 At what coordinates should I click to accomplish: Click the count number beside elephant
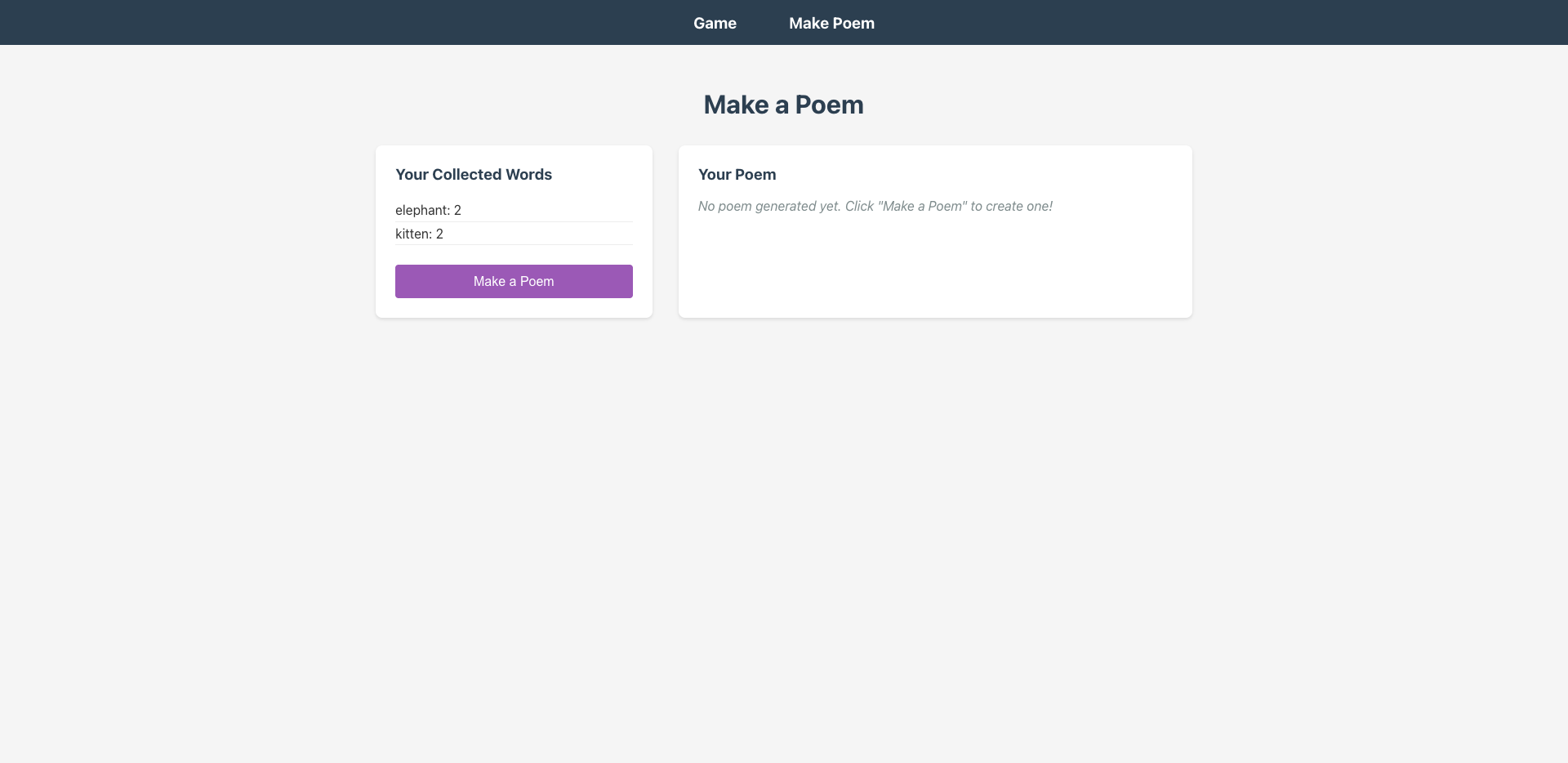coord(457,211)
